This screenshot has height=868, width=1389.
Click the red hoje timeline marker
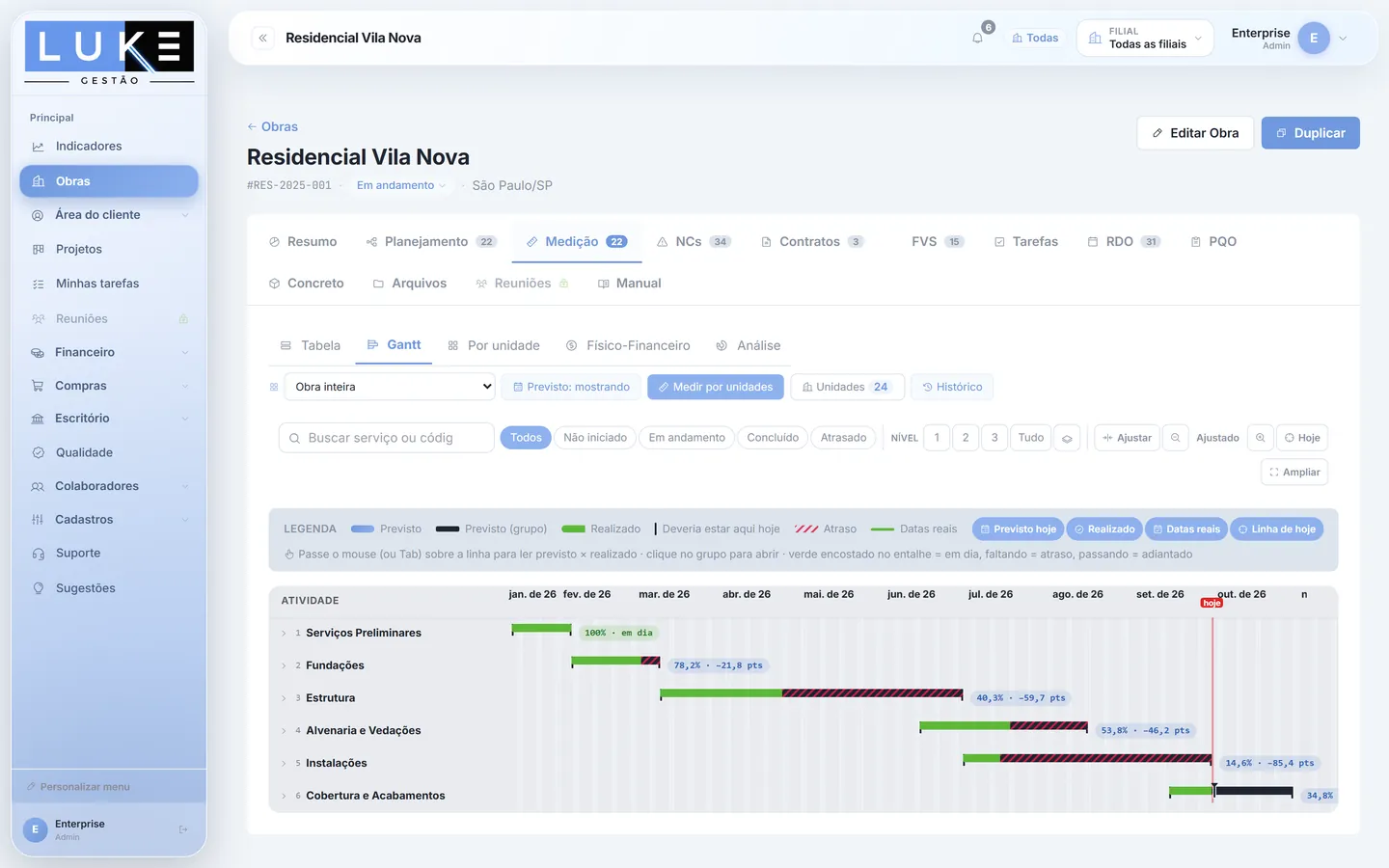tap(1212, 603)
